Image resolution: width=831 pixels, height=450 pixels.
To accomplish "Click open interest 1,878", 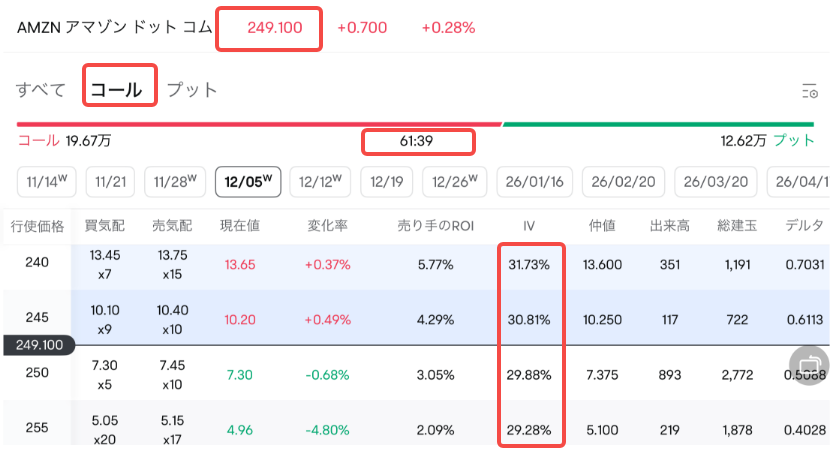I will tap(737, 430).
